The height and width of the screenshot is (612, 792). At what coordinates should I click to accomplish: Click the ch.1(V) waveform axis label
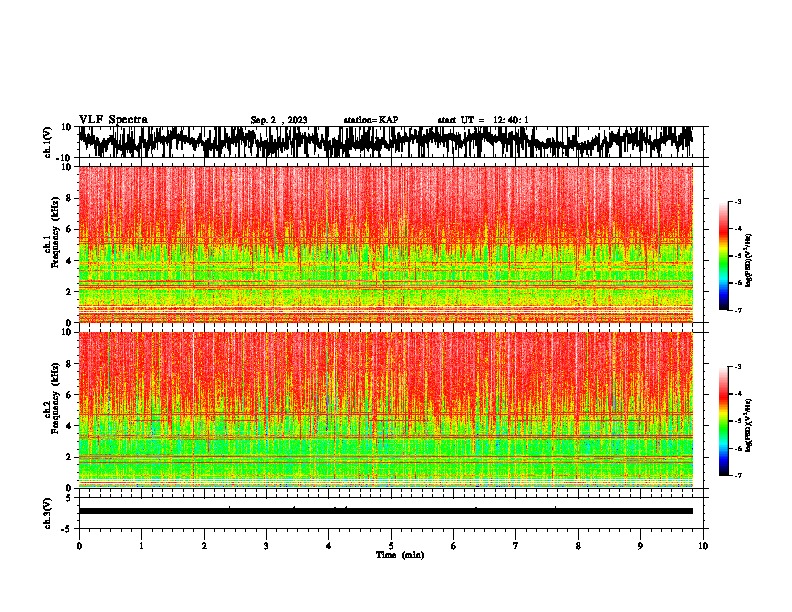click(x=48, y=142)
